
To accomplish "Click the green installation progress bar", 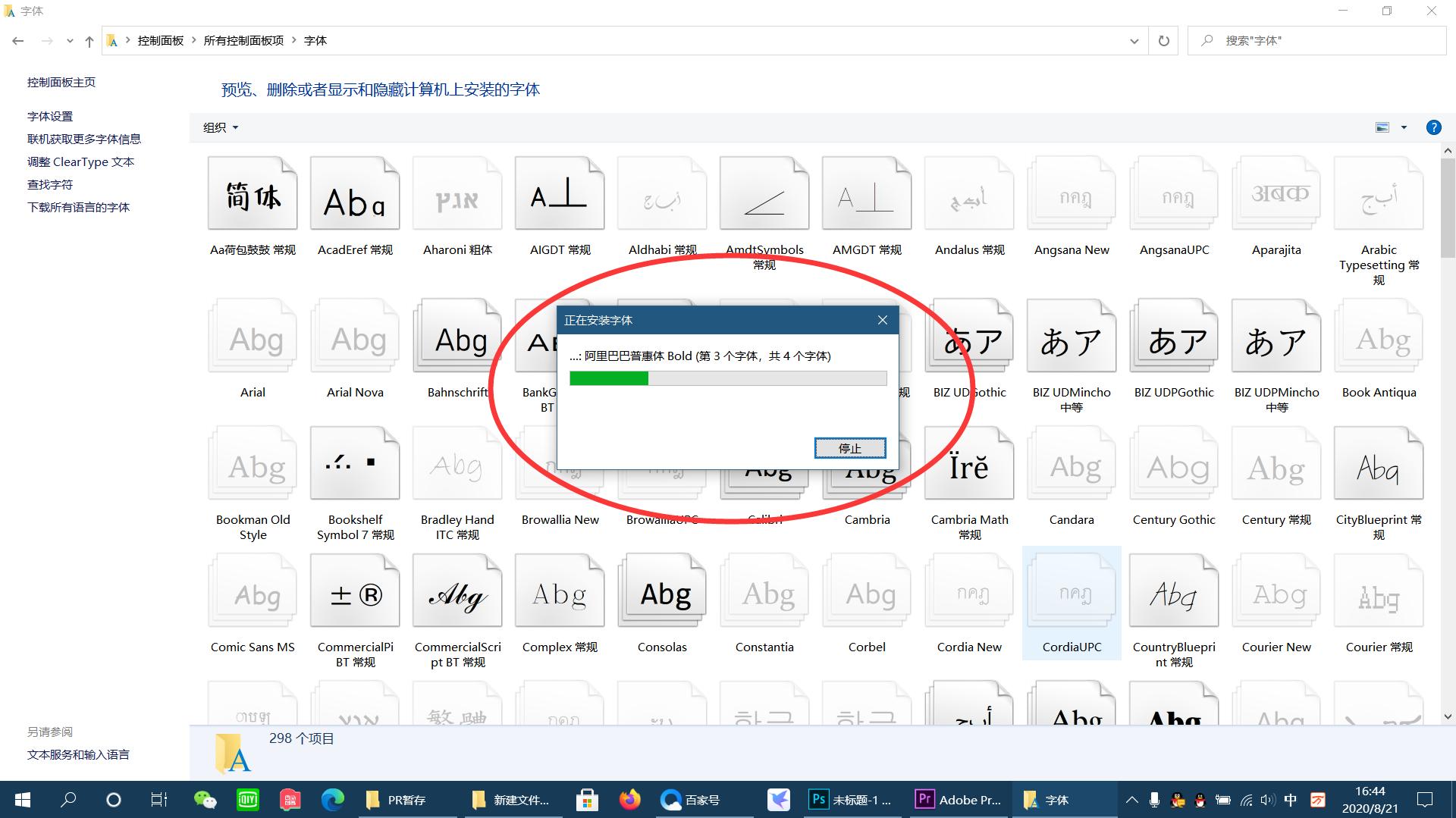I will click(x=608, y=378).
